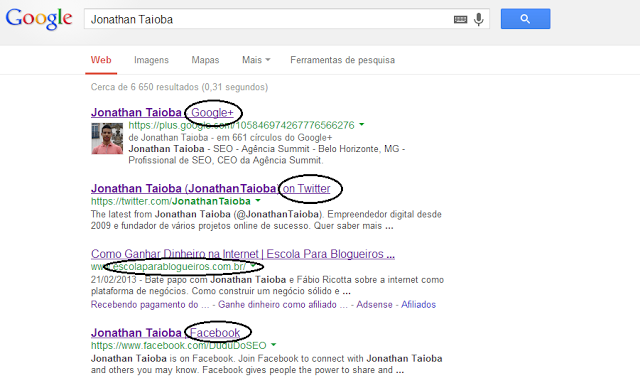Open the Mais dropdown menu
The image size is (640, 388).
point(256,60)
